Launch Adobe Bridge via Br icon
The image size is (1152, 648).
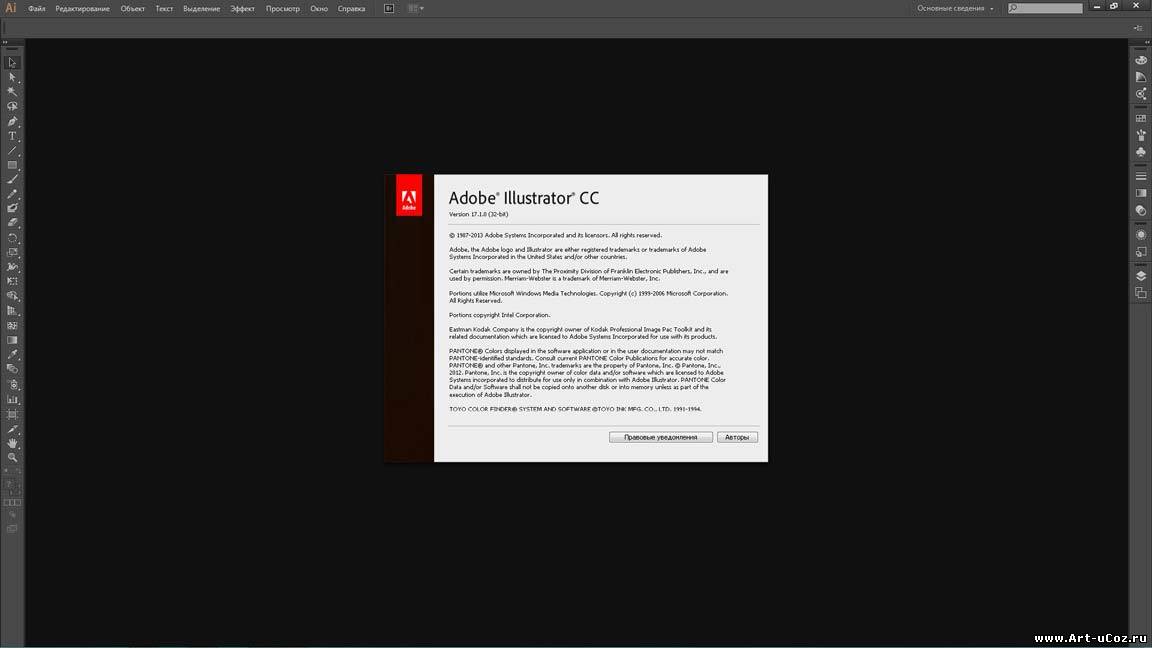pyautogui.click(x=389, y=8)
